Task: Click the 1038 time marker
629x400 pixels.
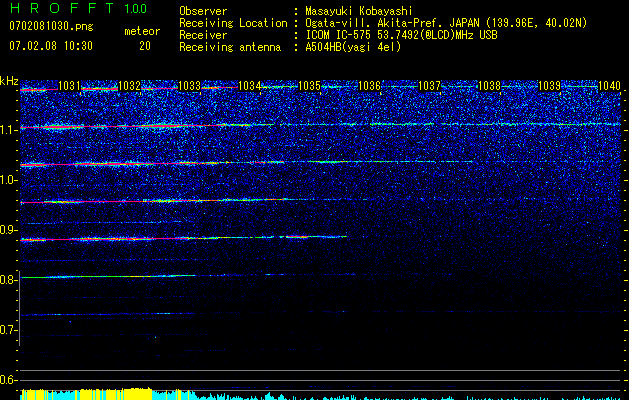Action: pos(489,86)
